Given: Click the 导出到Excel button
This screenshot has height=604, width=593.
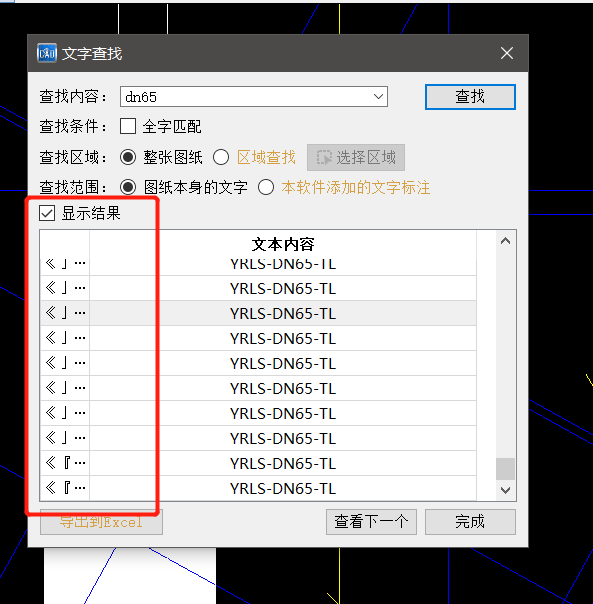Looking at the screenshot, I should tap(101, 522).
